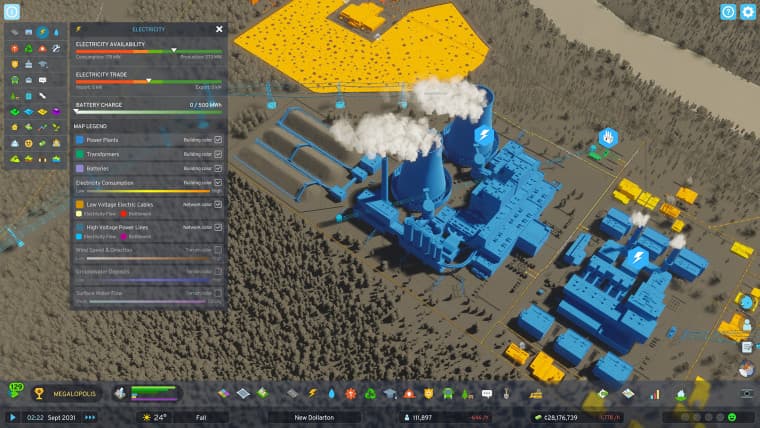Click the Electricity Availability bar

(149, 51)
